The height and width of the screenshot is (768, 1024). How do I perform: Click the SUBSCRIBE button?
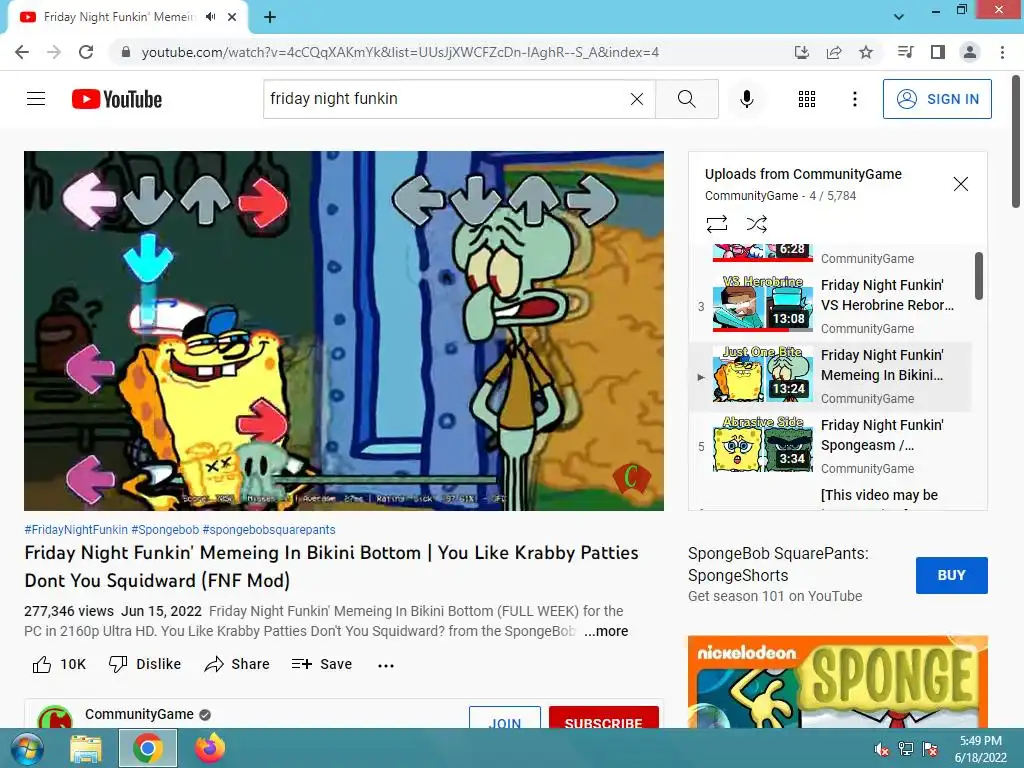coord(603,718)
